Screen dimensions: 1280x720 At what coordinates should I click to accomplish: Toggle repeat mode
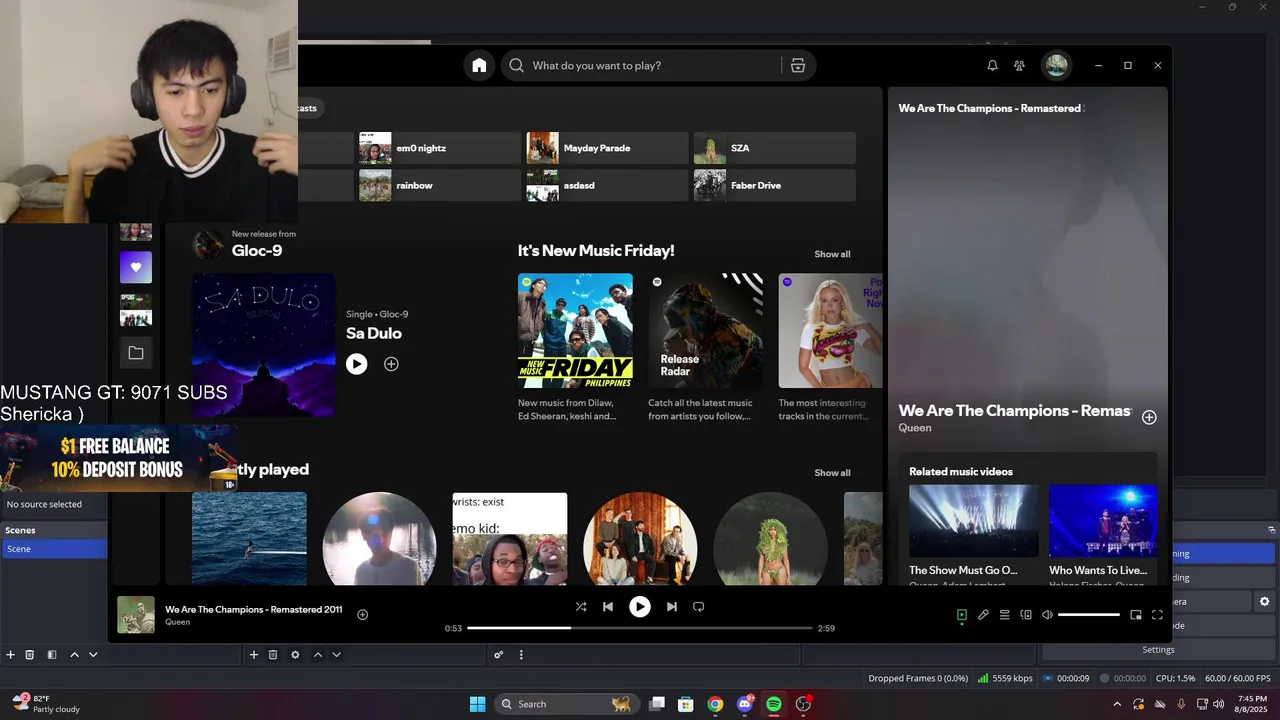click(x=699, y=606)
